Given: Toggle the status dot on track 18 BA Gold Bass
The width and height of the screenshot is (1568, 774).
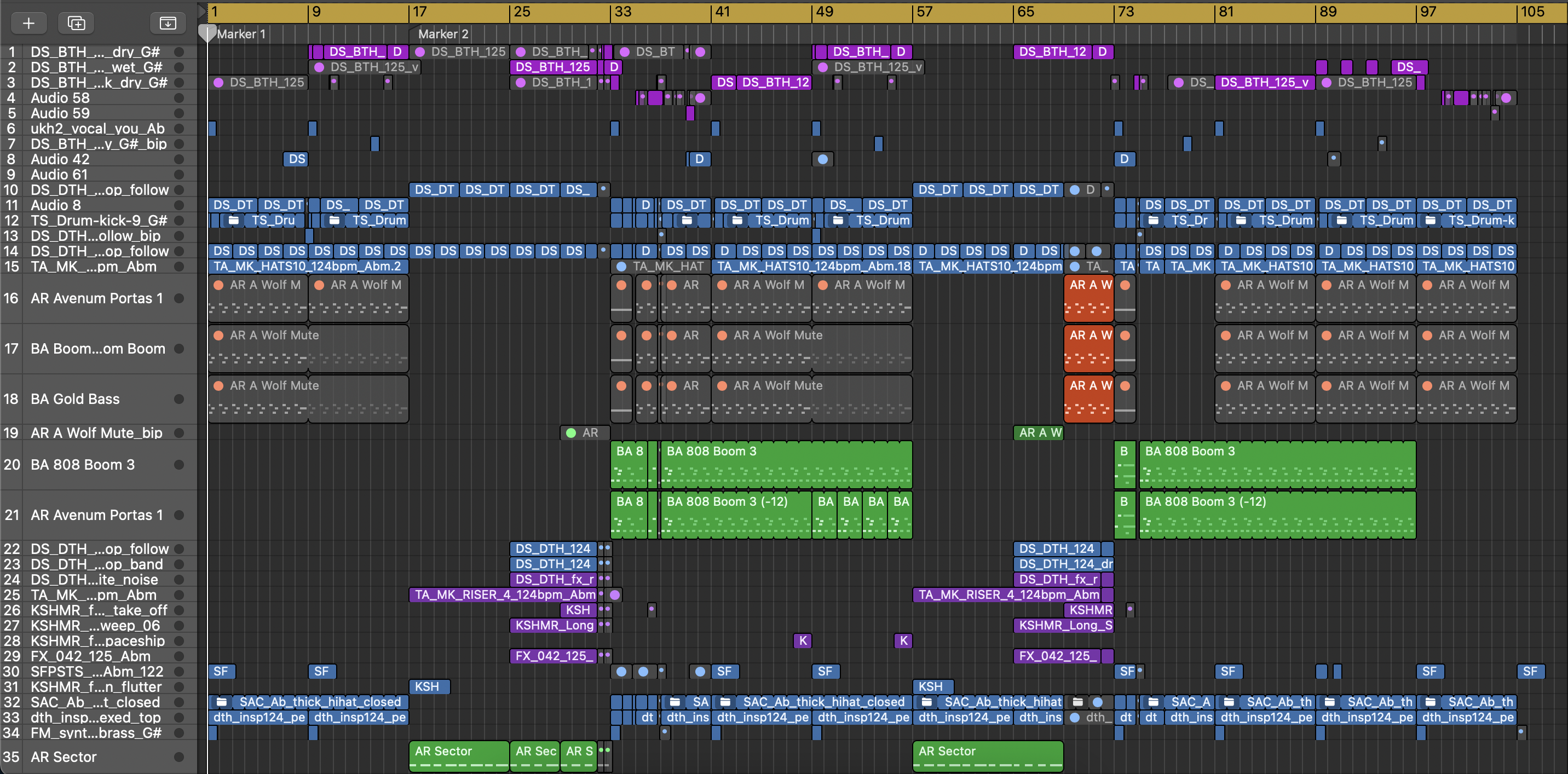Looking at the screenshot, I should [179, 399].
